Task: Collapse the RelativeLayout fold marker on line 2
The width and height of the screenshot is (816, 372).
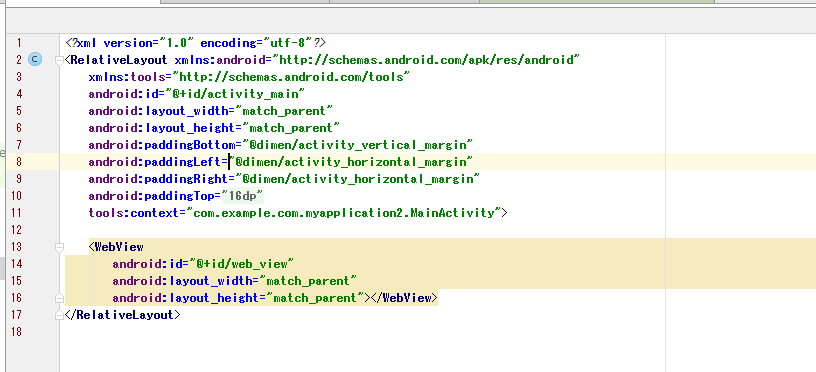Action: (x=59, y=60)
